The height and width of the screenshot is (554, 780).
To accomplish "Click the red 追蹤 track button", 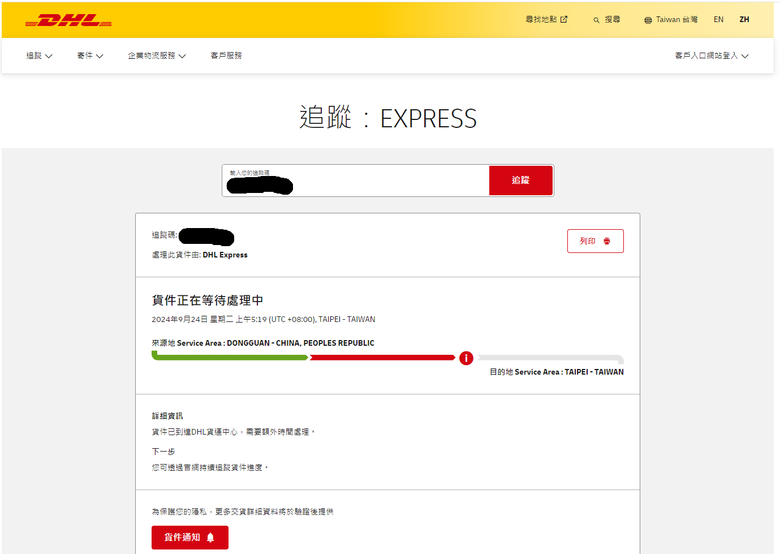I will coord(521,180).
